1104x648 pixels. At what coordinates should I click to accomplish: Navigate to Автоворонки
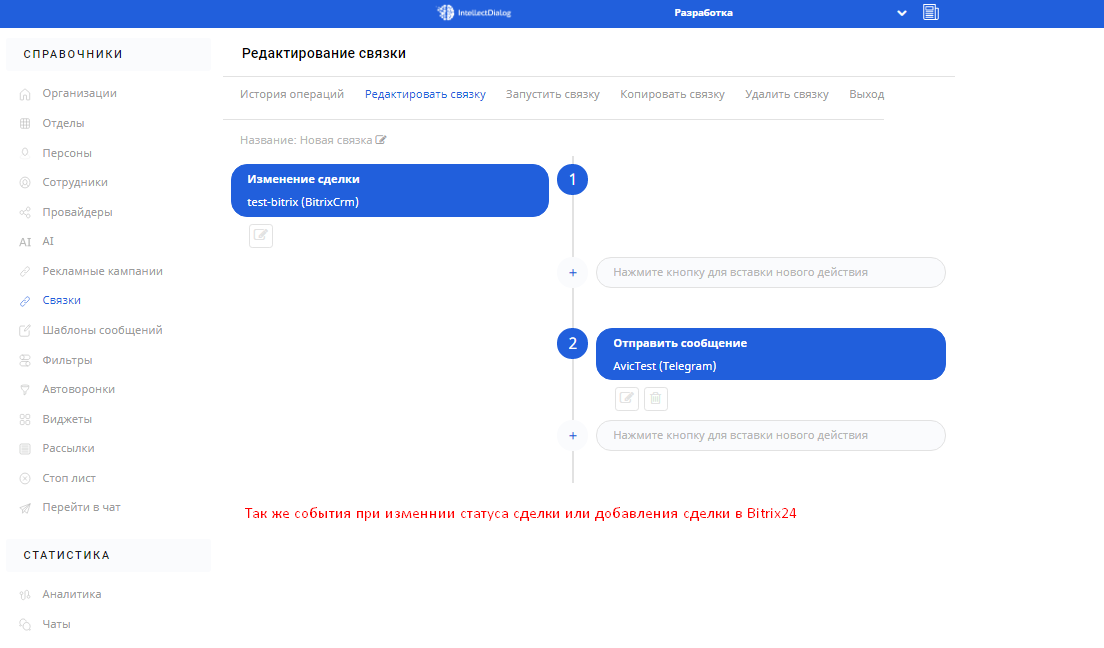click(78, 389)
